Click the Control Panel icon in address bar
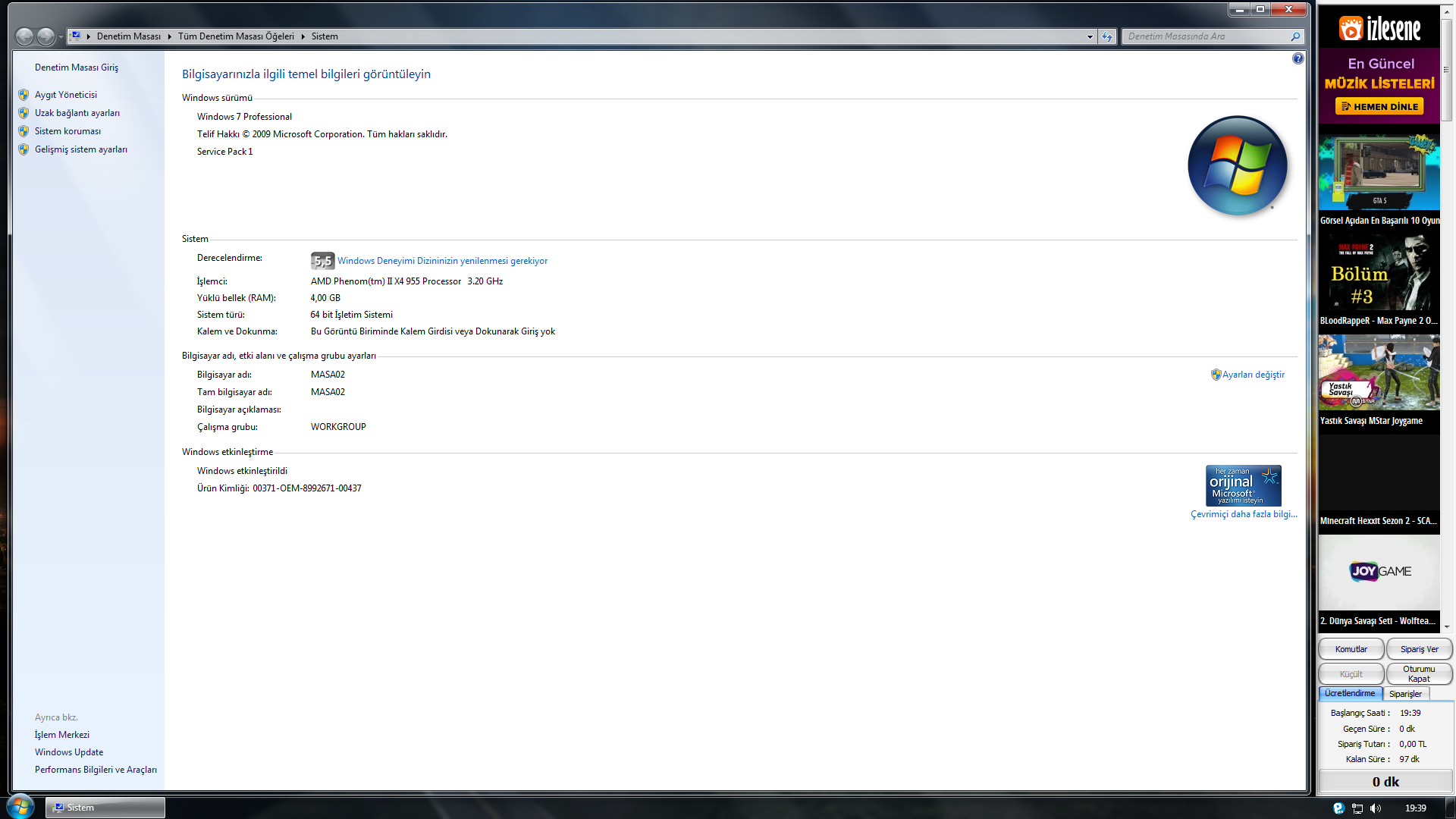This screenshot has width=1456, height=819. (x=76, y=36)
